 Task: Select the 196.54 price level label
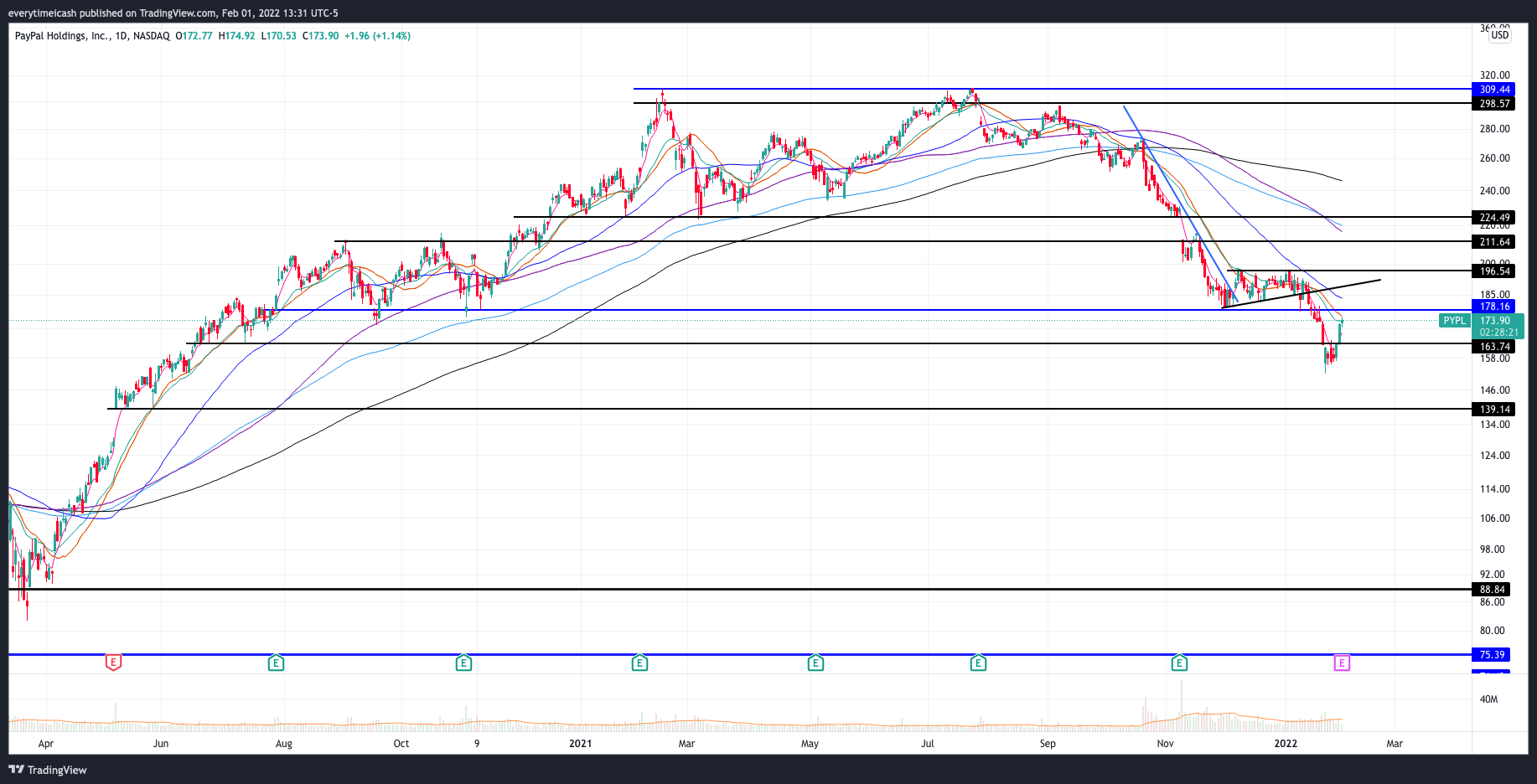click(x=1494, y=271)
